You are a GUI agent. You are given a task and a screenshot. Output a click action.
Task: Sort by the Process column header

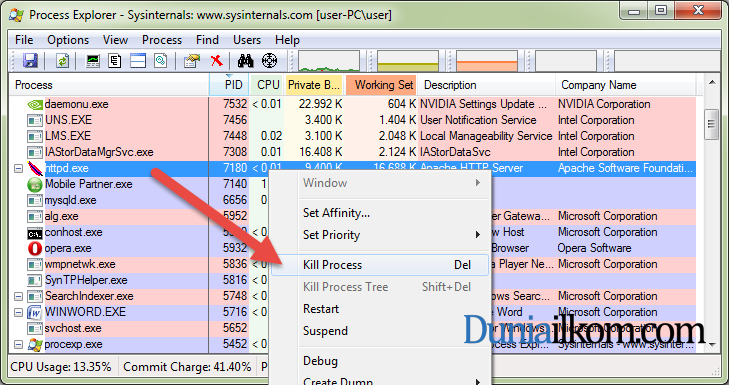pos(109,85)
